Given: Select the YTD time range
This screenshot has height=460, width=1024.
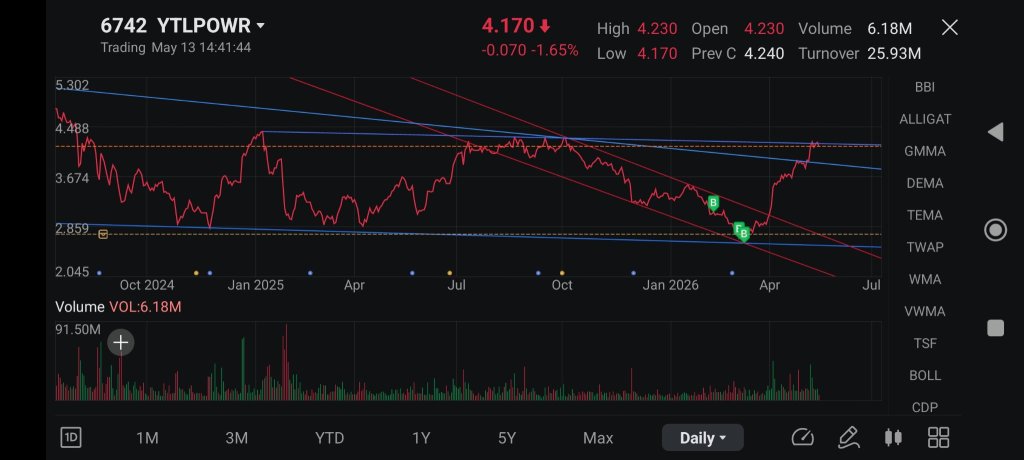Looking at the screenshot, I should click(x=329, y=438).
